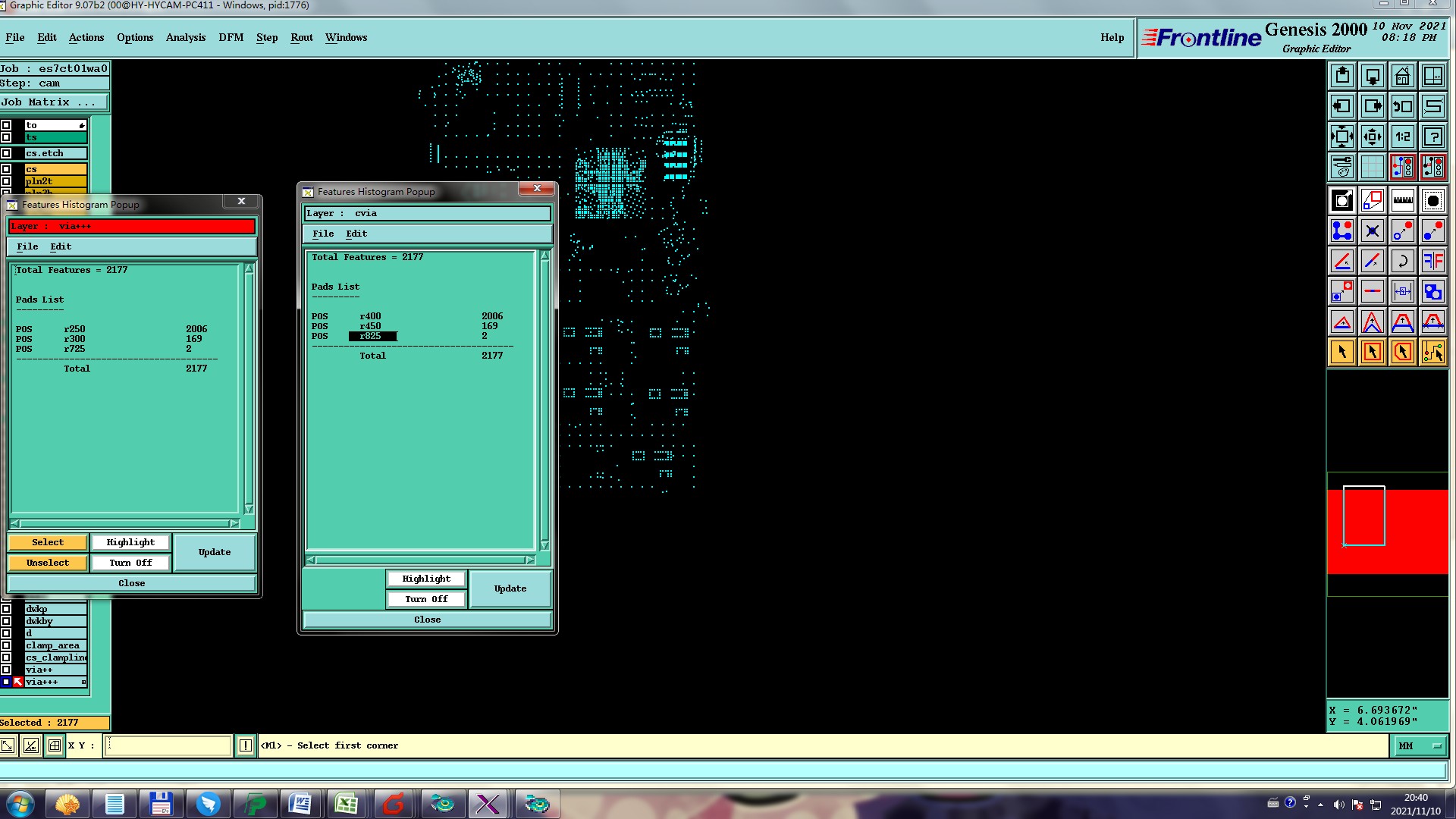1456x819 pixels.
Task: Click the rotate arc tool icon
Action: click(x=1402, y=262)
